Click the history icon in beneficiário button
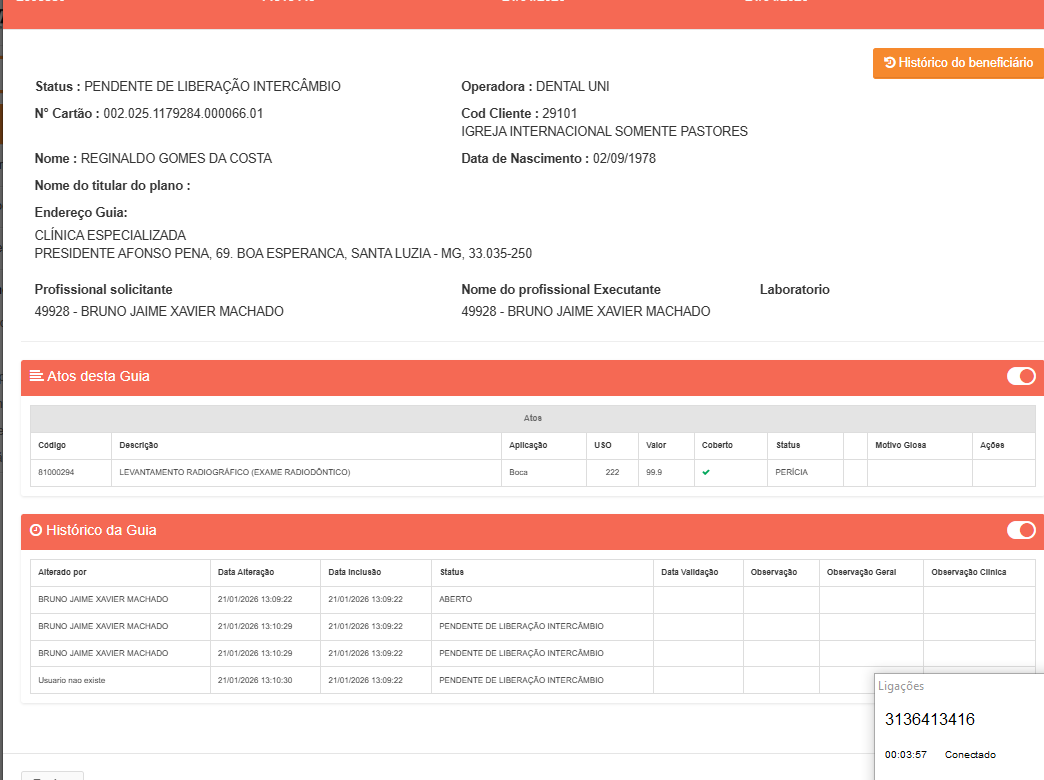Viewport: 1044px width, 780px height. coord(889,63)
